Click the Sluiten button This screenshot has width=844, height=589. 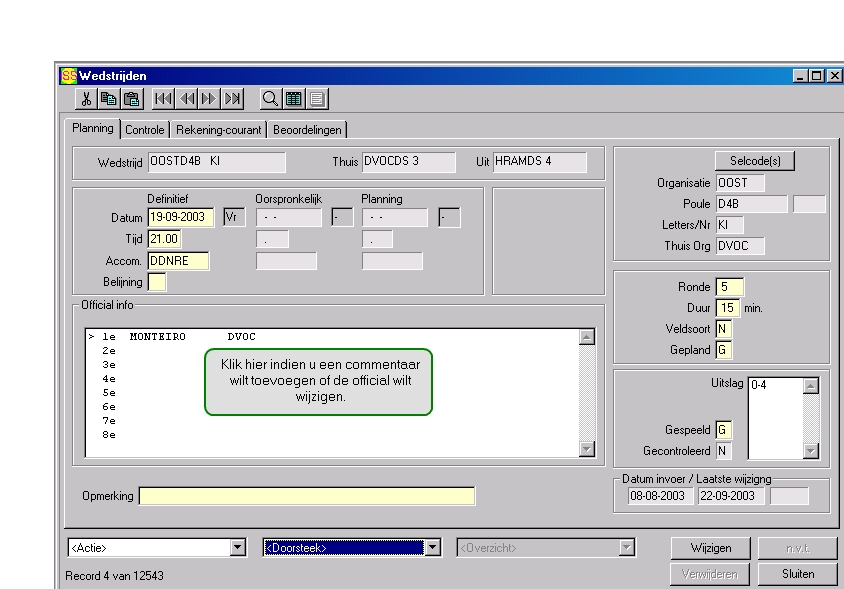(798, 574)
